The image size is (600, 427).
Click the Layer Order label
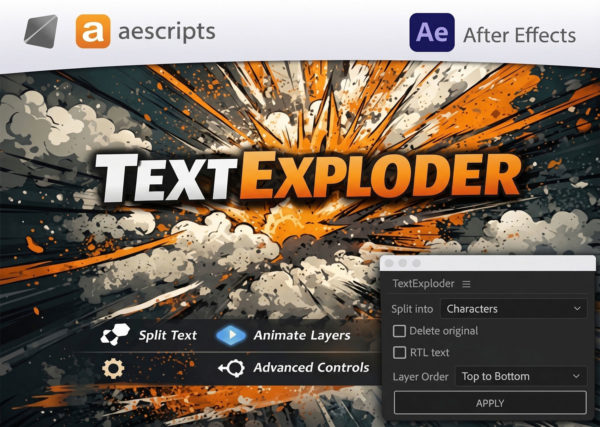(x=420, y=377)
